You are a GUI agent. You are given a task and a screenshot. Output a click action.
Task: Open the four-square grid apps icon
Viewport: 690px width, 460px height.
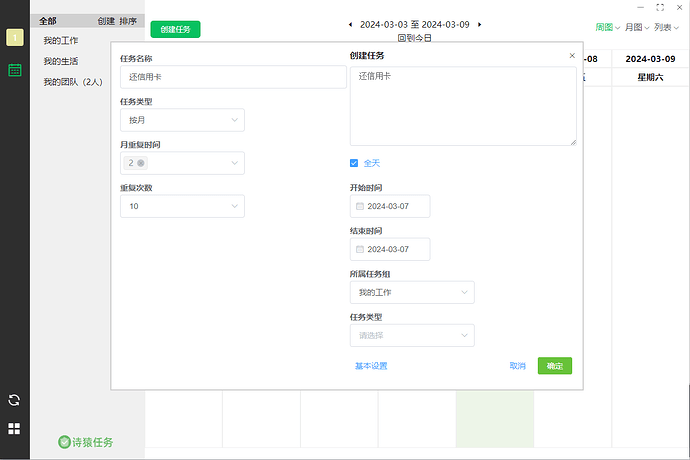14,429
